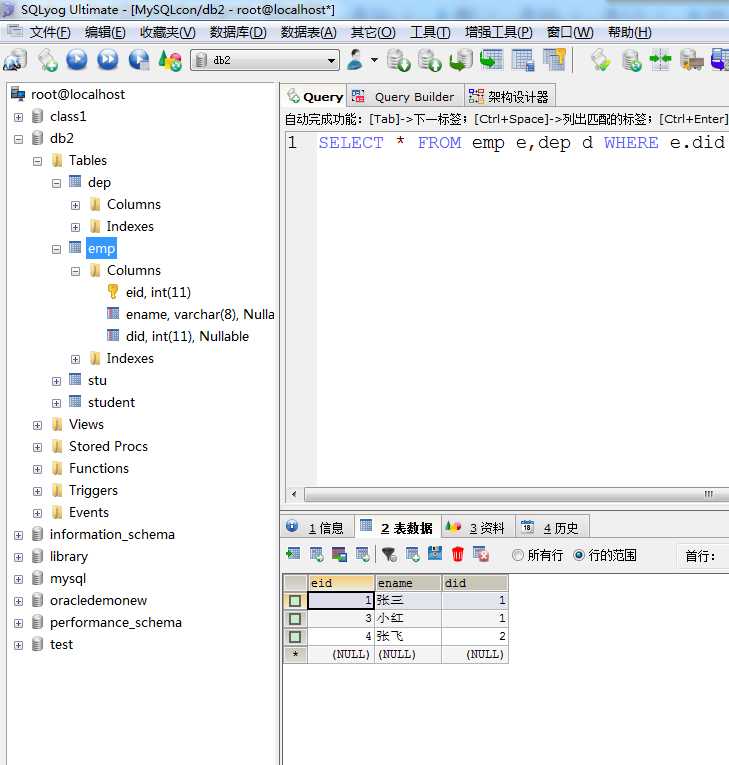Click the primary key icon beside eid column

point(113,292)
